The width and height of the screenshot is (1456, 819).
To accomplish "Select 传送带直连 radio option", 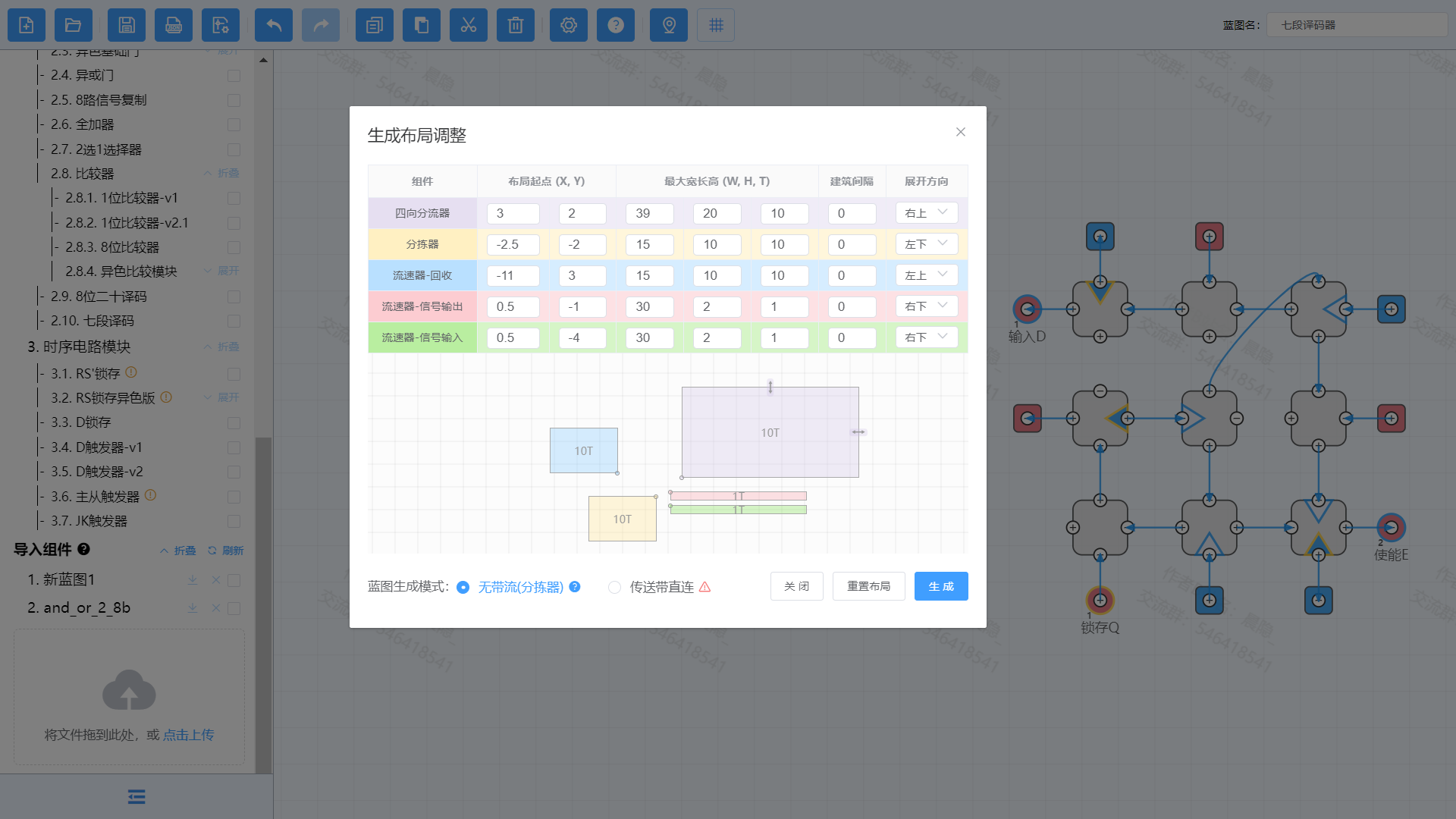I will (614, 587).
